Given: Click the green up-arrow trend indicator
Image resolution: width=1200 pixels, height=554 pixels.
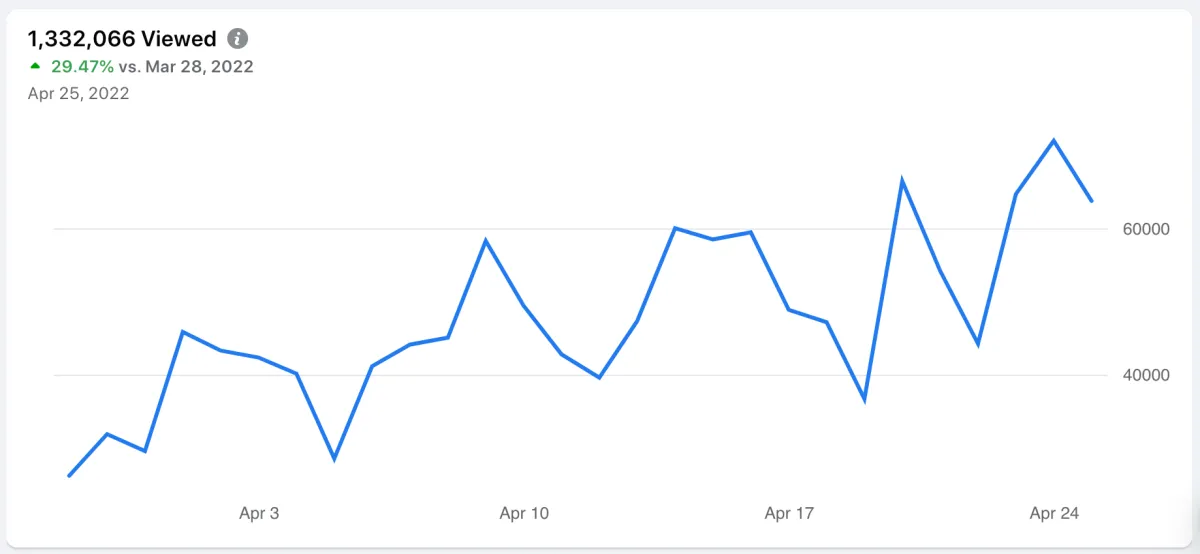Looking at the screenshot, I should pos(35,67).
